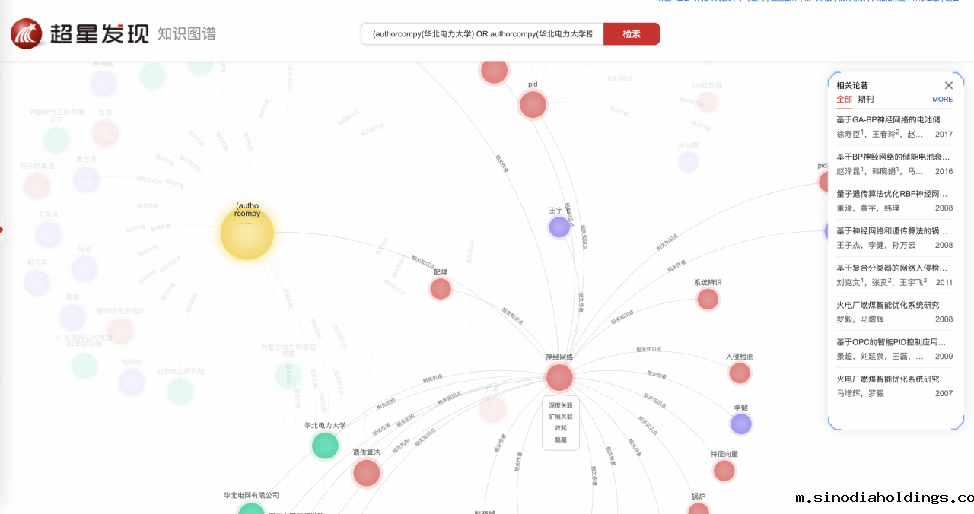Click the red 遗传算法 node
Viewport: 974px width, 514px height.
click(367, 473)
